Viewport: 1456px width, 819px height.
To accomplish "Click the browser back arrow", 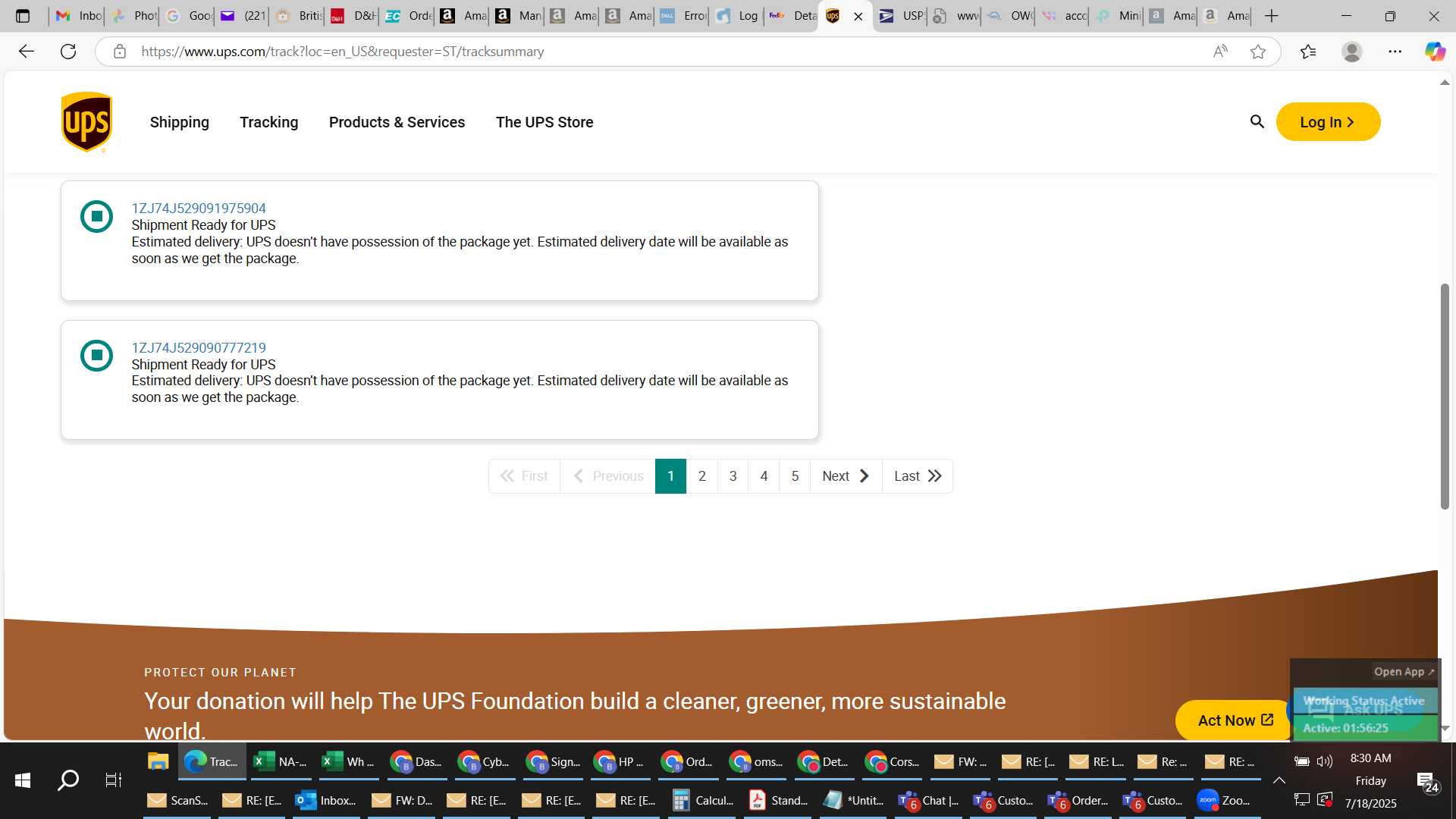I will (26, 52).
